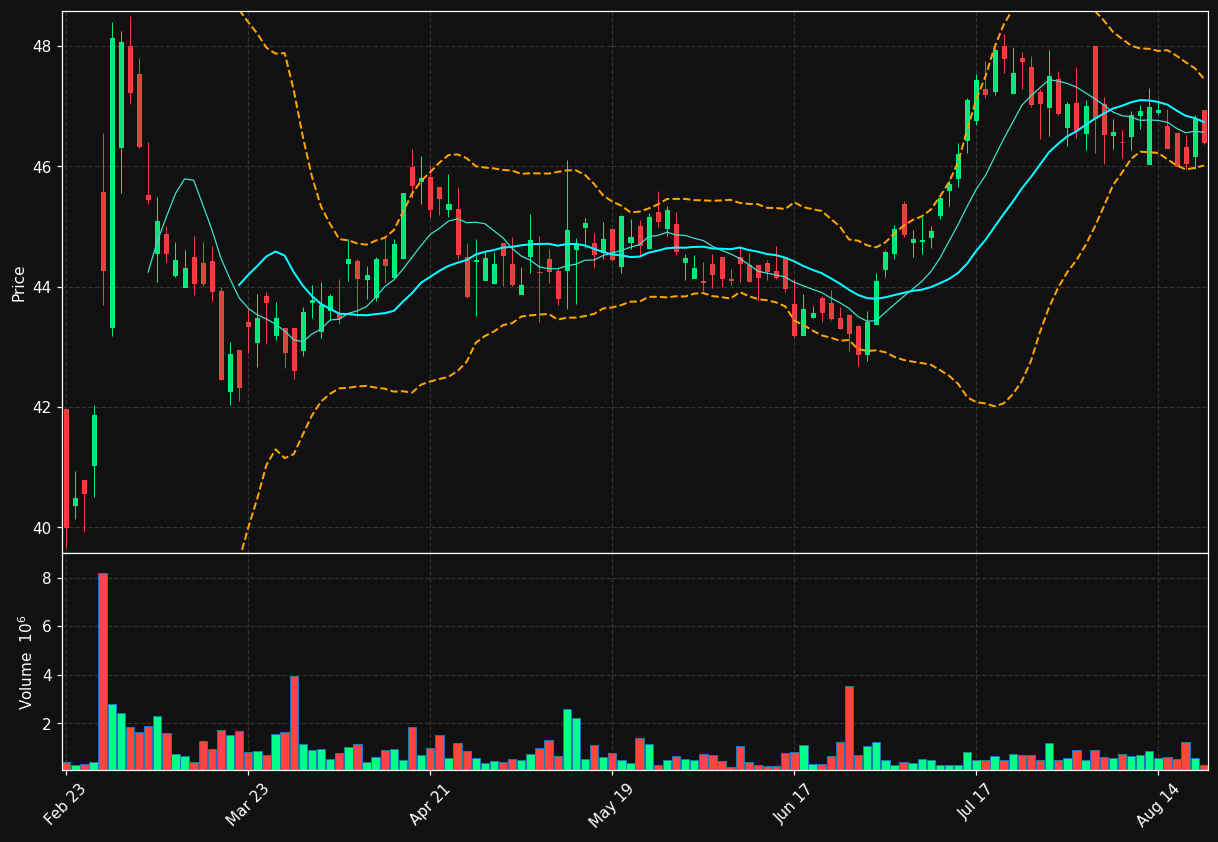Click the 'Feb 23' date label
Image resolution: width=1218 pixels, height=842 pixels.
click(x=64, y=805)
